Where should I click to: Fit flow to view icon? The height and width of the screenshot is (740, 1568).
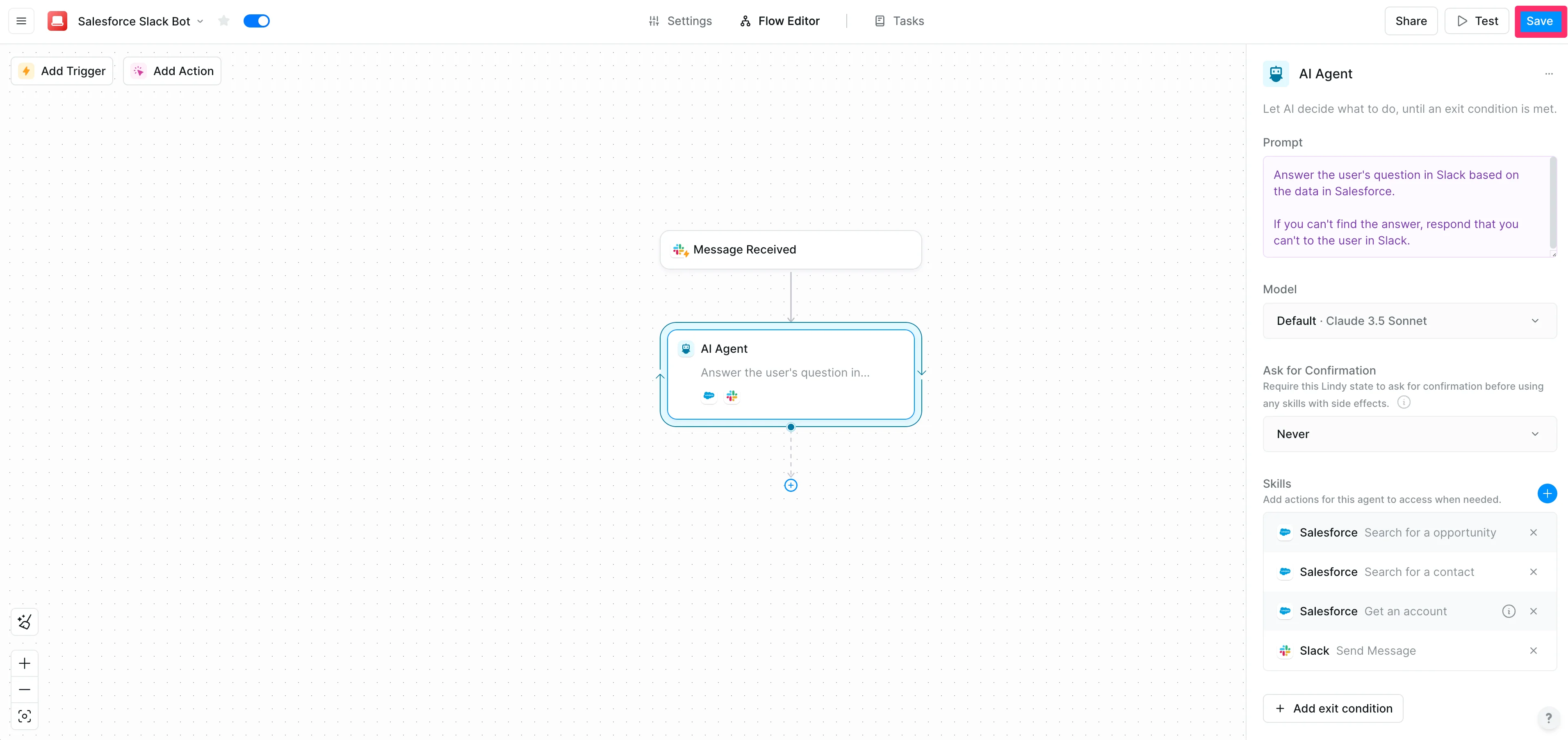tap(24, 716)
